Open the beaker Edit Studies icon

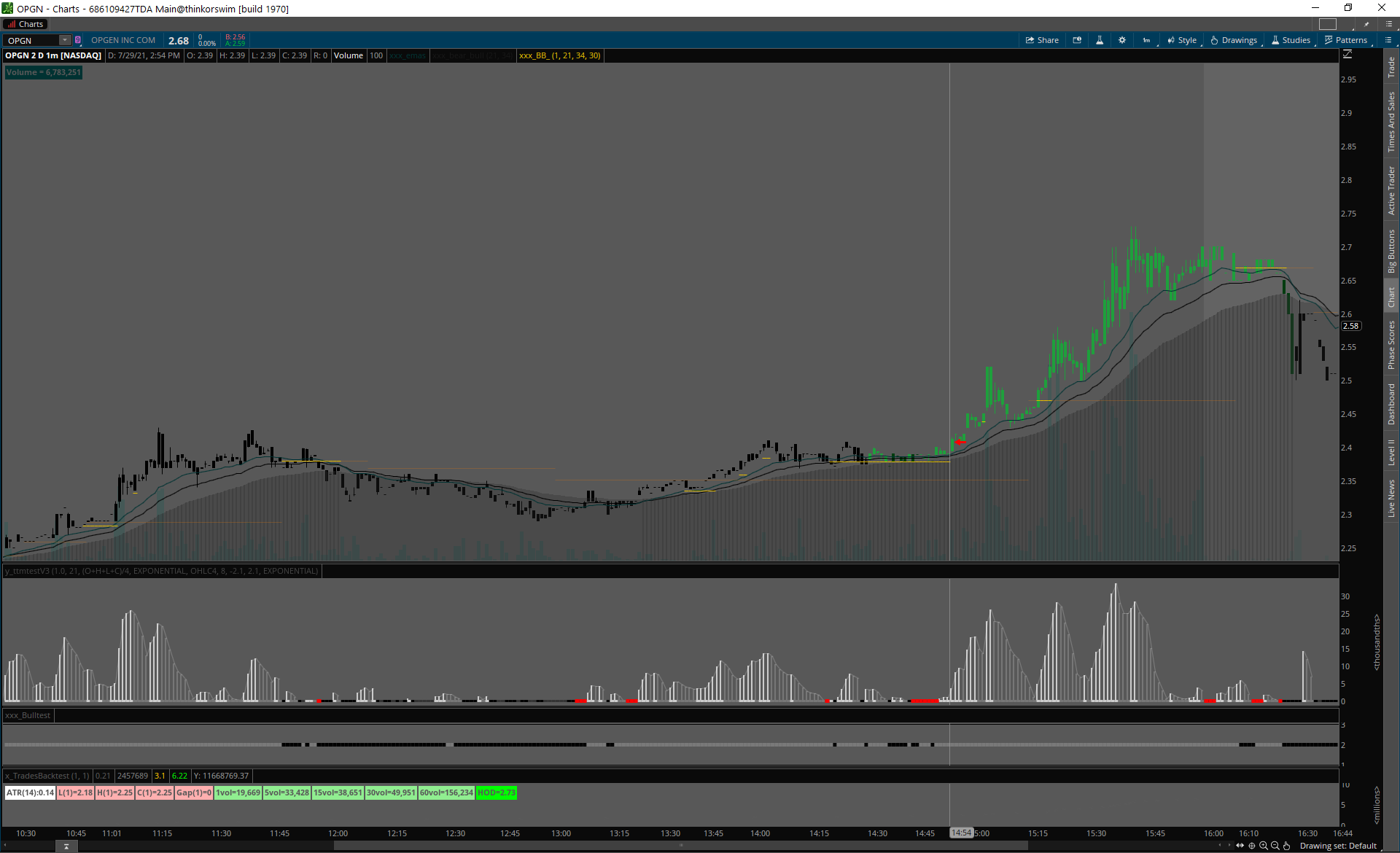tap(1100, 40)
